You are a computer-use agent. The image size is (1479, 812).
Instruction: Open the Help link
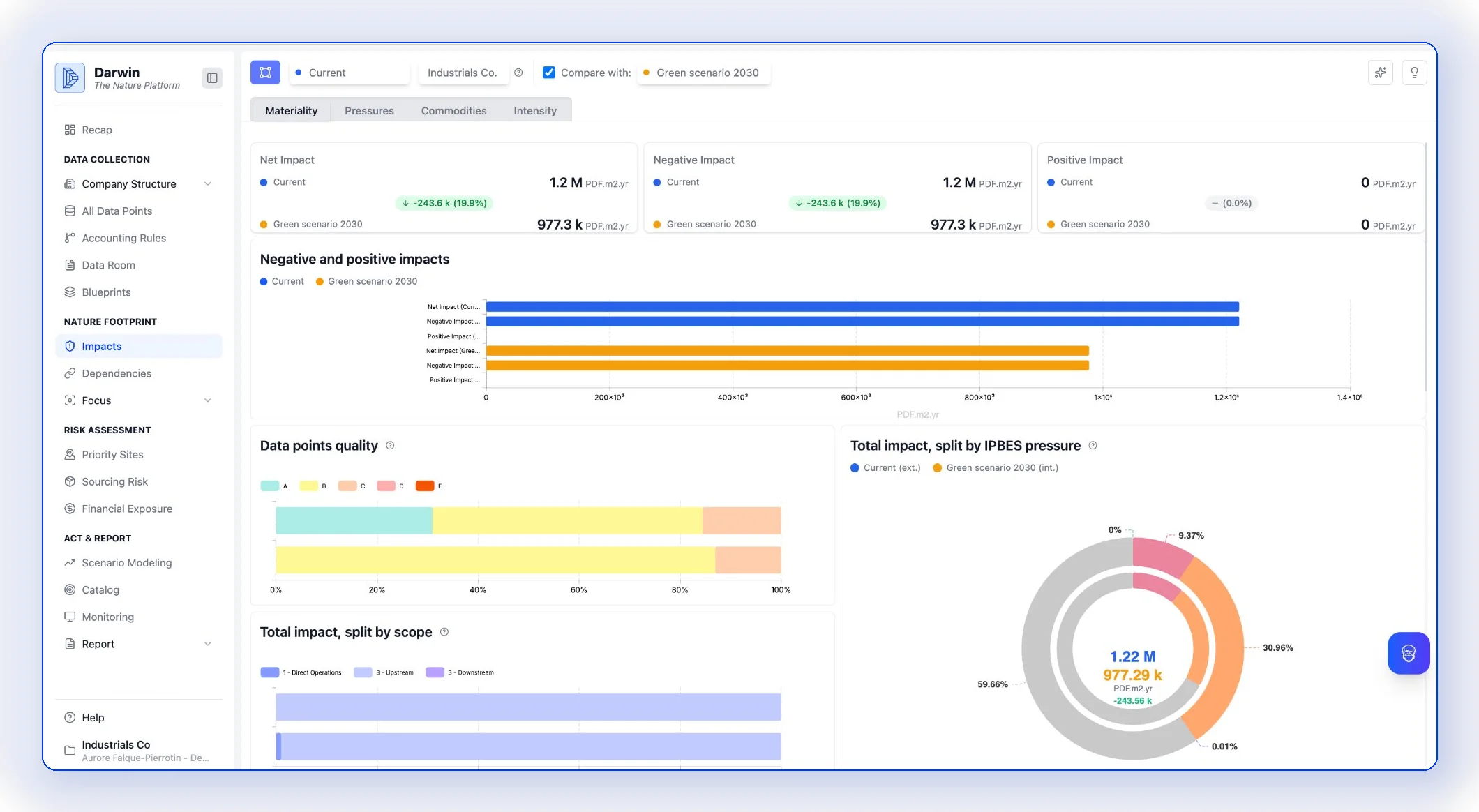(92, 717)
